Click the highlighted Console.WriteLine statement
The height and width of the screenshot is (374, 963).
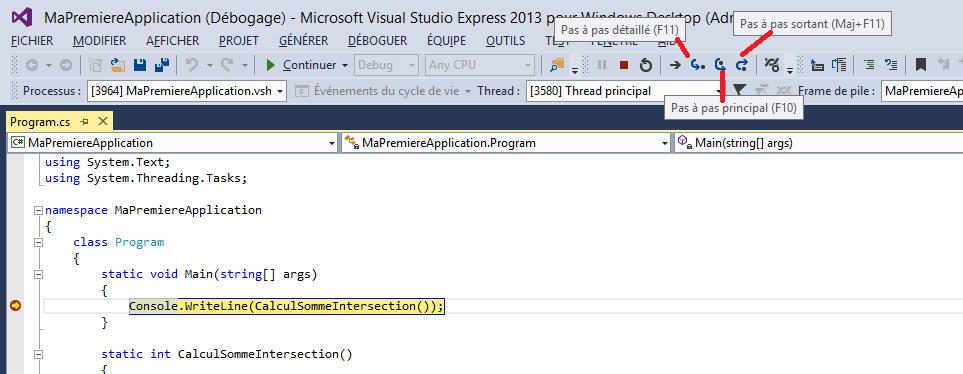(287, 306)
